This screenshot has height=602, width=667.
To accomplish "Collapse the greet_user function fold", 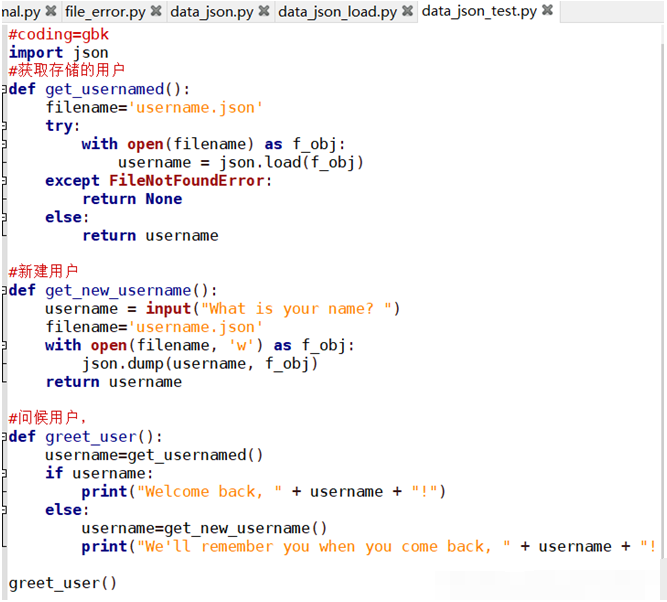I will (4, 437).
